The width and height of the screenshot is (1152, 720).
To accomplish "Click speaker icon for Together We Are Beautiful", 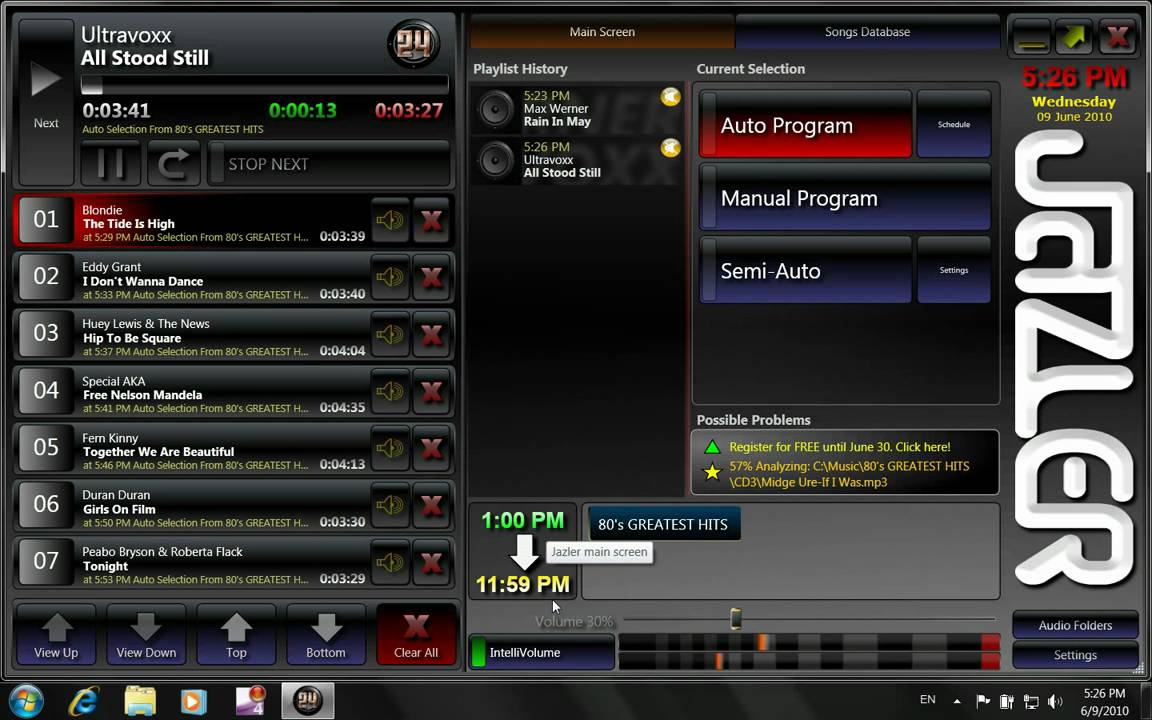I will coord(390,448).
